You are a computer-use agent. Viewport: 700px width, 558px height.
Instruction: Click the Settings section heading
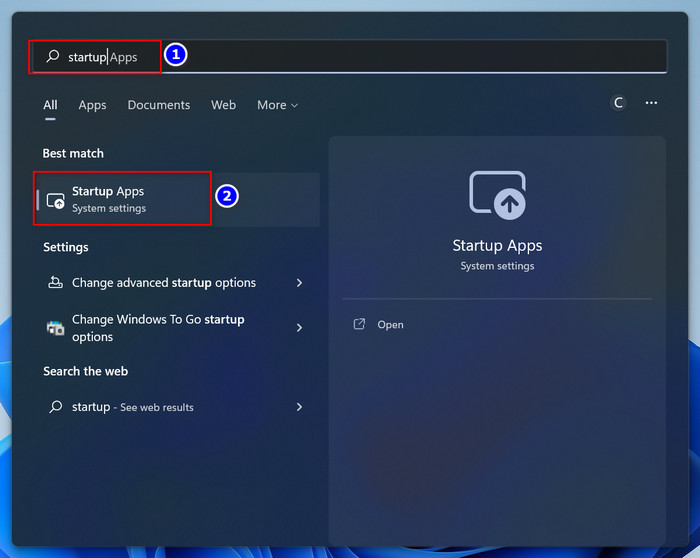[66, 247]
